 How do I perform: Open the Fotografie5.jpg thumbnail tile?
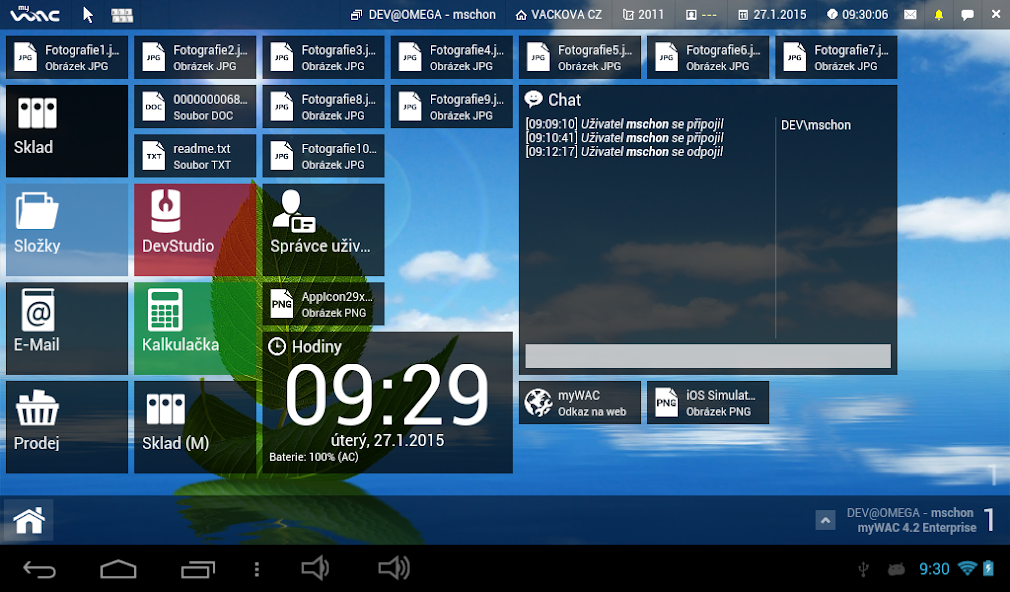coord(580,57)
